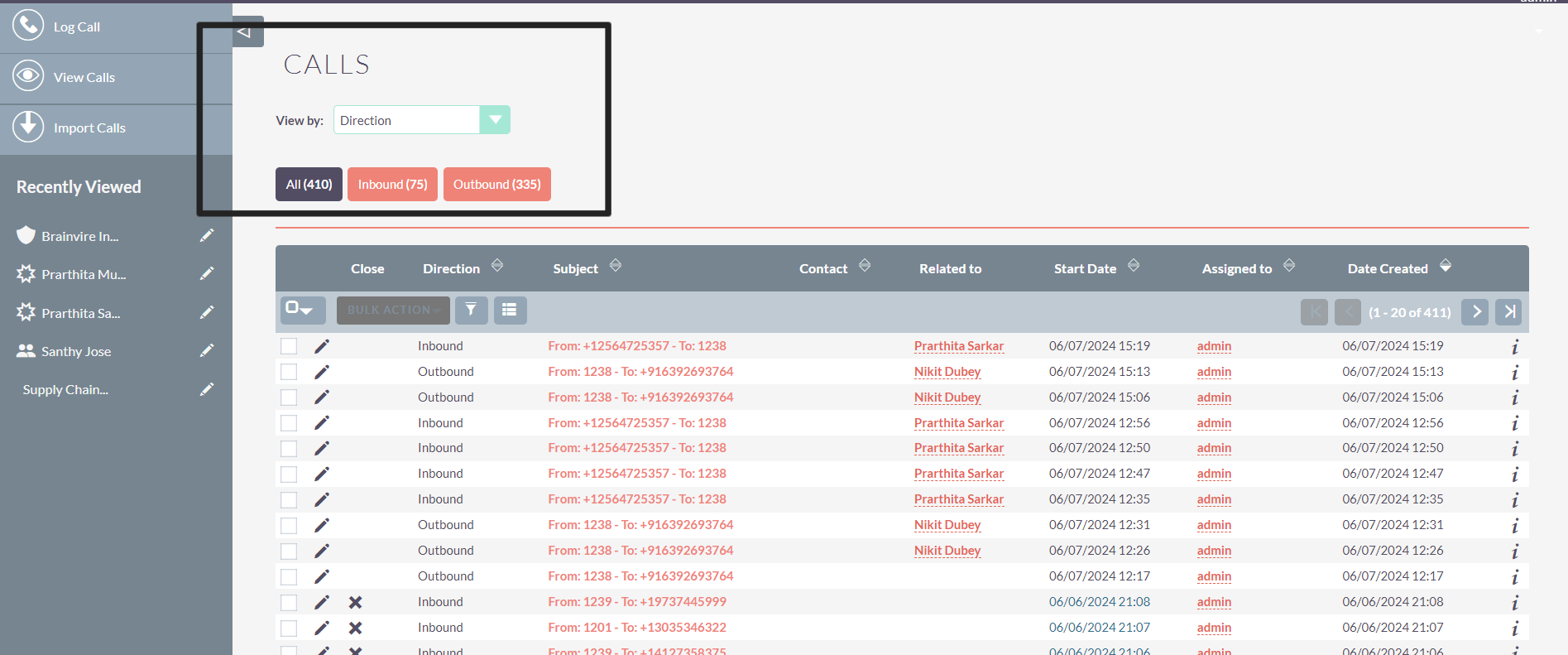Click the Related to column header
The height and width of the screenshot is (655, 1568).
coord(950,268)
